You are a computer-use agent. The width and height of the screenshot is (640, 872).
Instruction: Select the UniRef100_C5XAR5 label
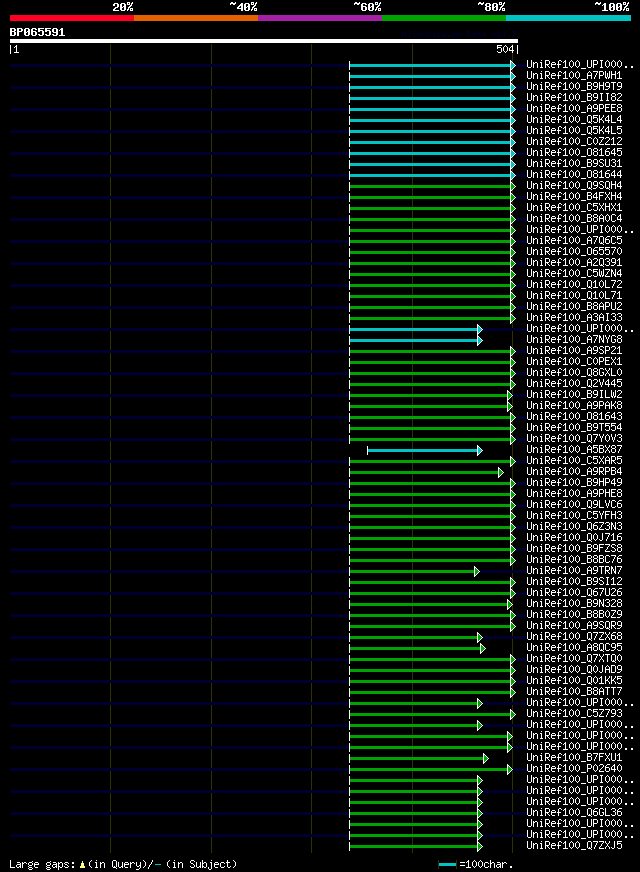[574, 460]
